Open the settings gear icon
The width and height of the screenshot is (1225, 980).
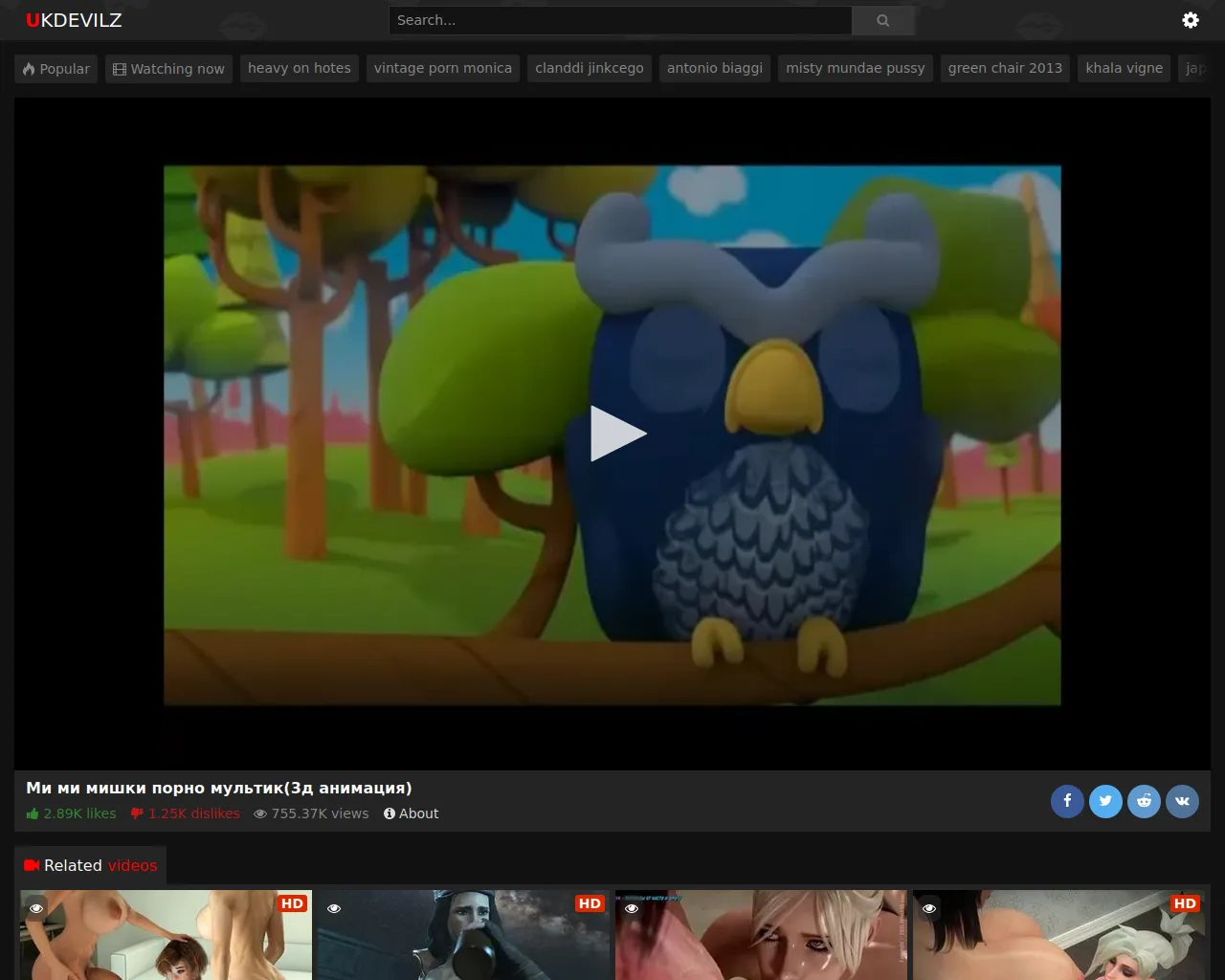click(x=1190, y=20)
